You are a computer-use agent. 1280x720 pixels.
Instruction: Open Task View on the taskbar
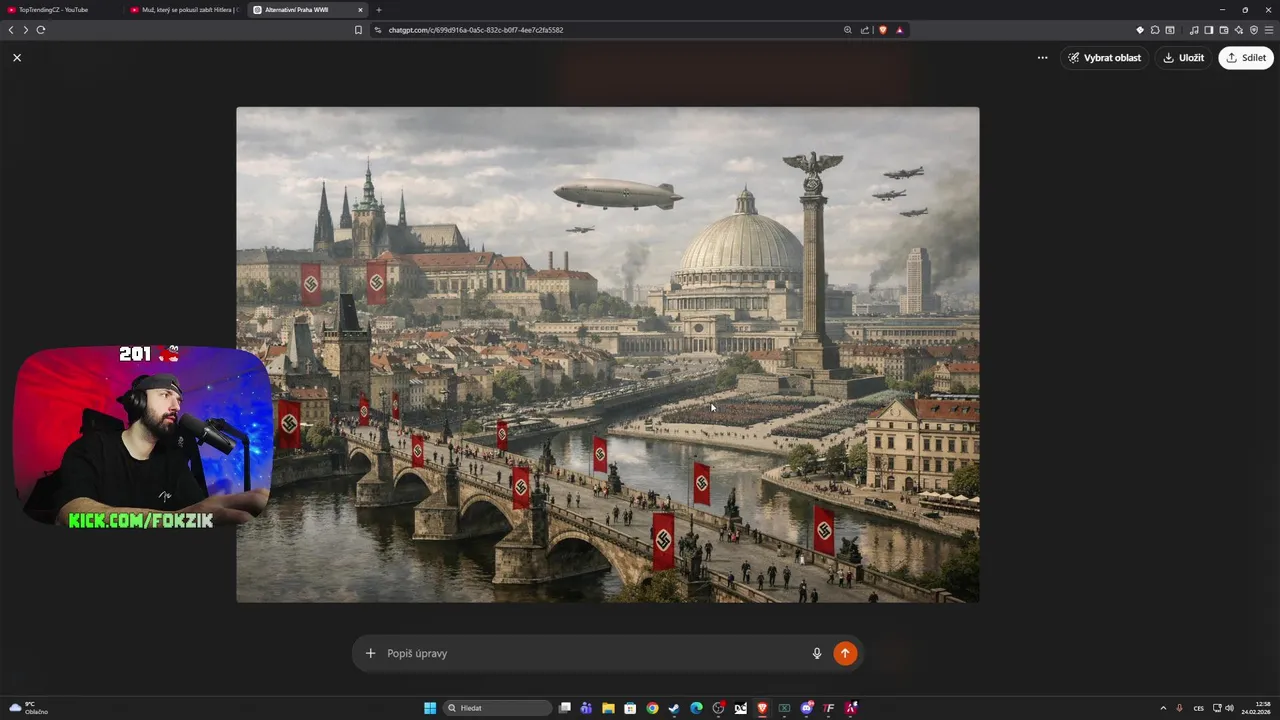(x=565, y=708)
